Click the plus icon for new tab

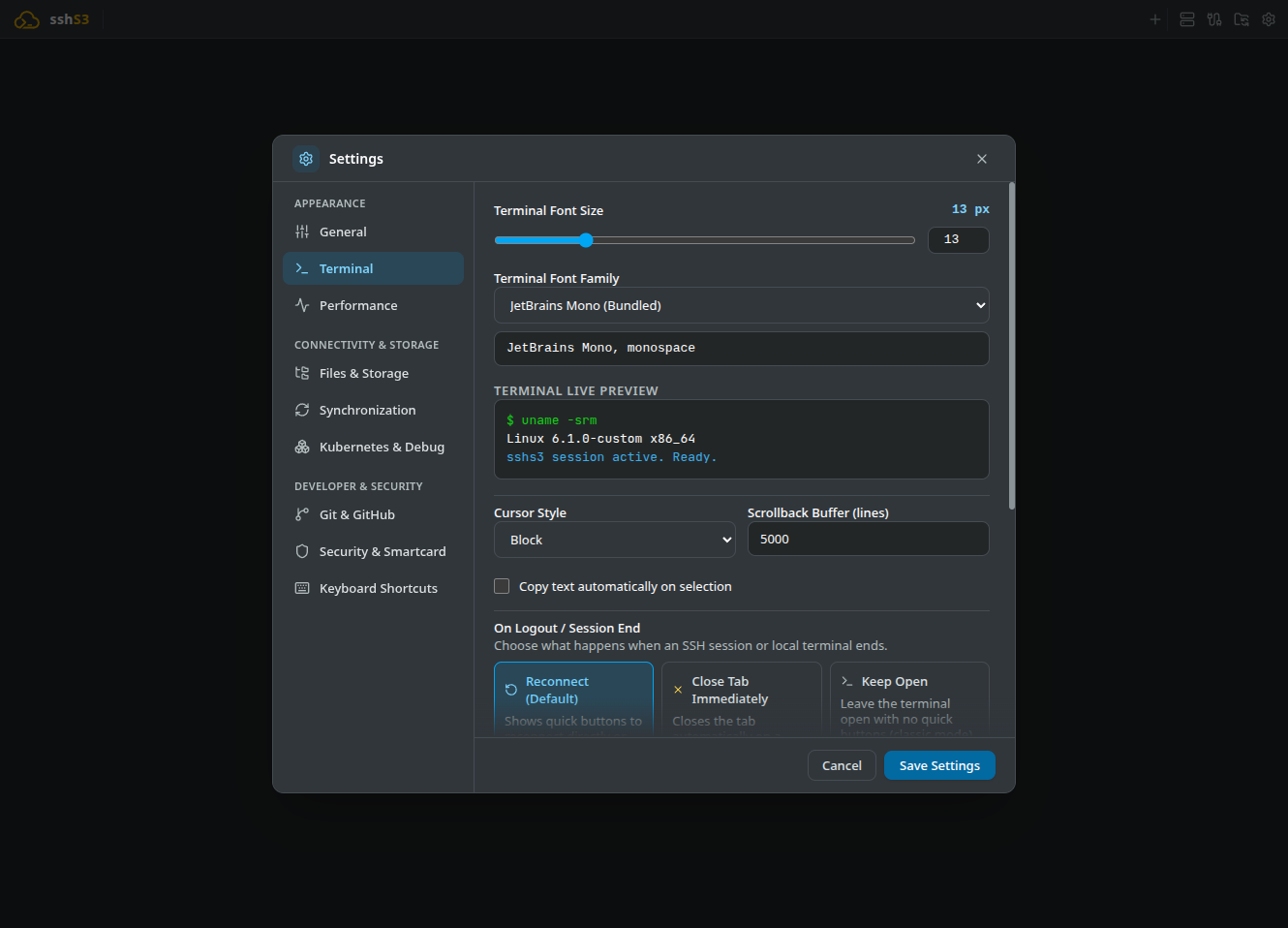point(1154,19)
